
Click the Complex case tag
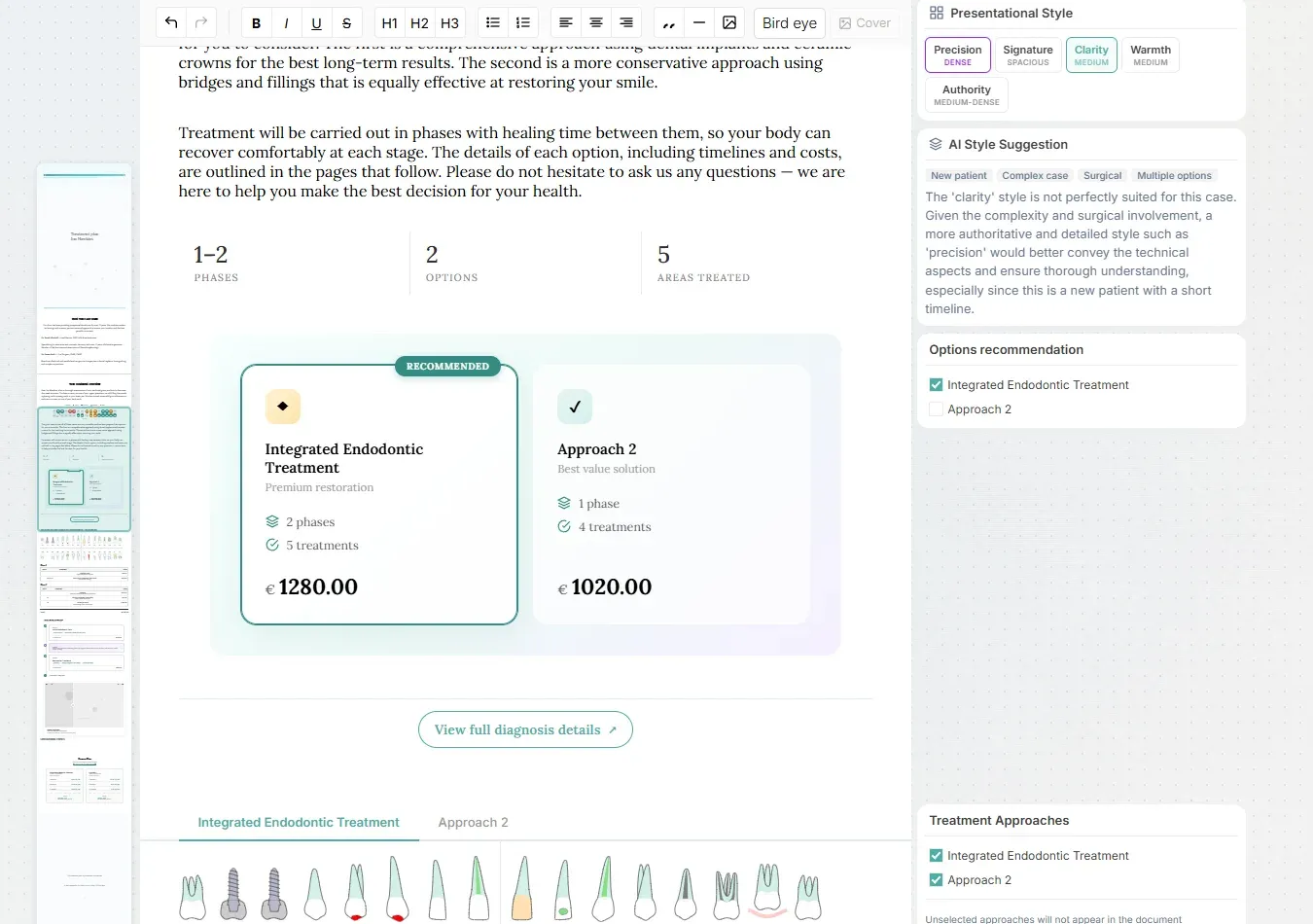[x=1035, y=176]
